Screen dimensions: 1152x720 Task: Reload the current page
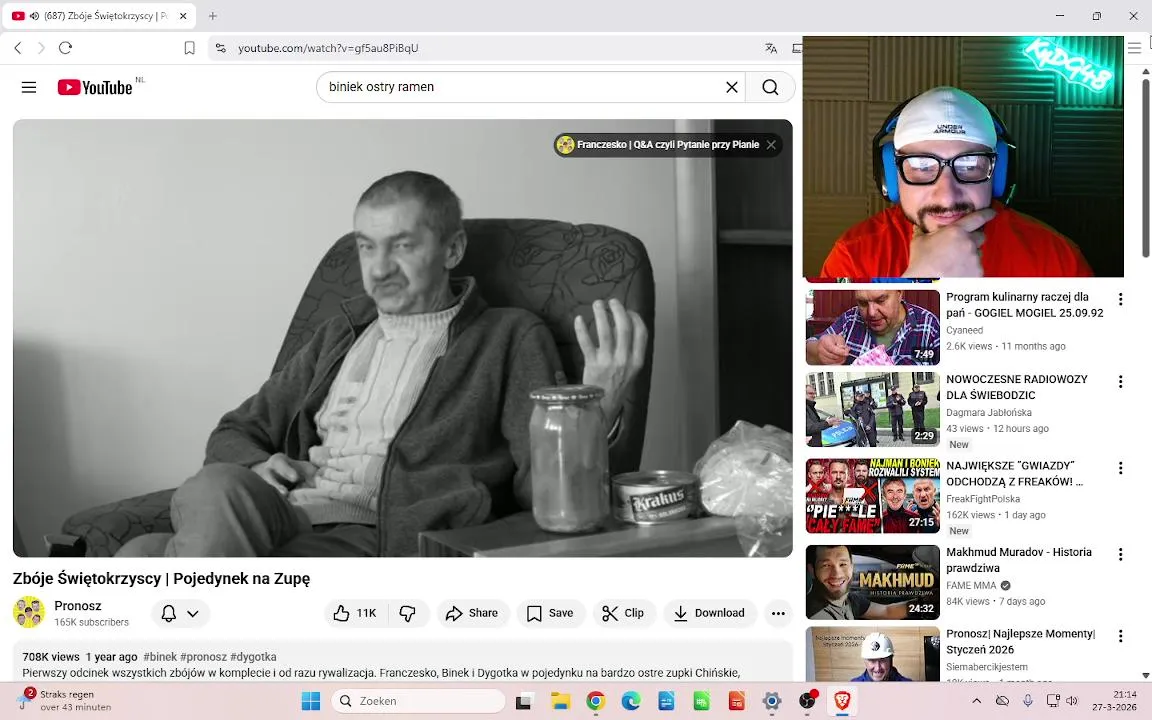(x=65, y=48)
